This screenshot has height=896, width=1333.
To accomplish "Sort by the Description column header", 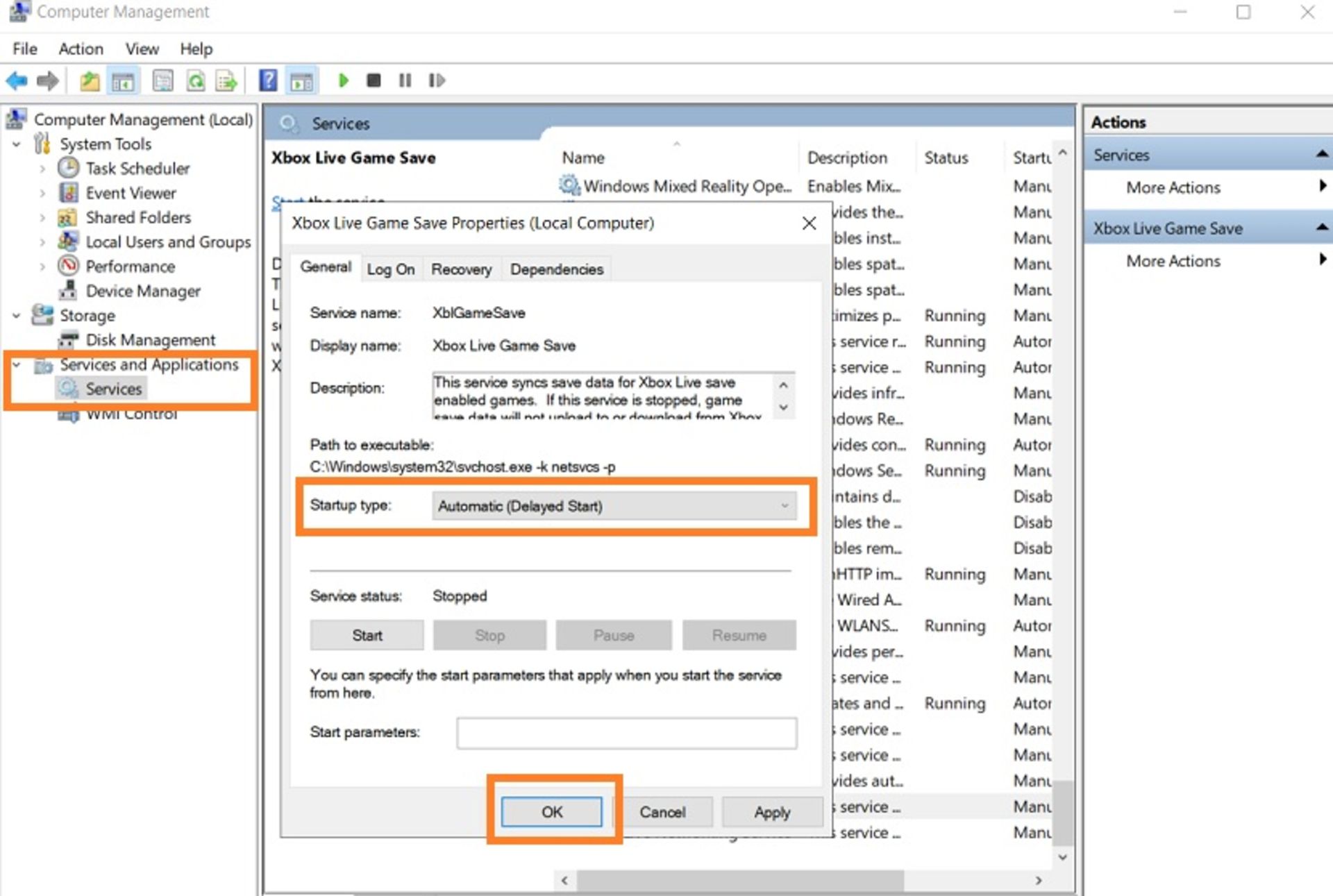I will [x=847, y=158].
